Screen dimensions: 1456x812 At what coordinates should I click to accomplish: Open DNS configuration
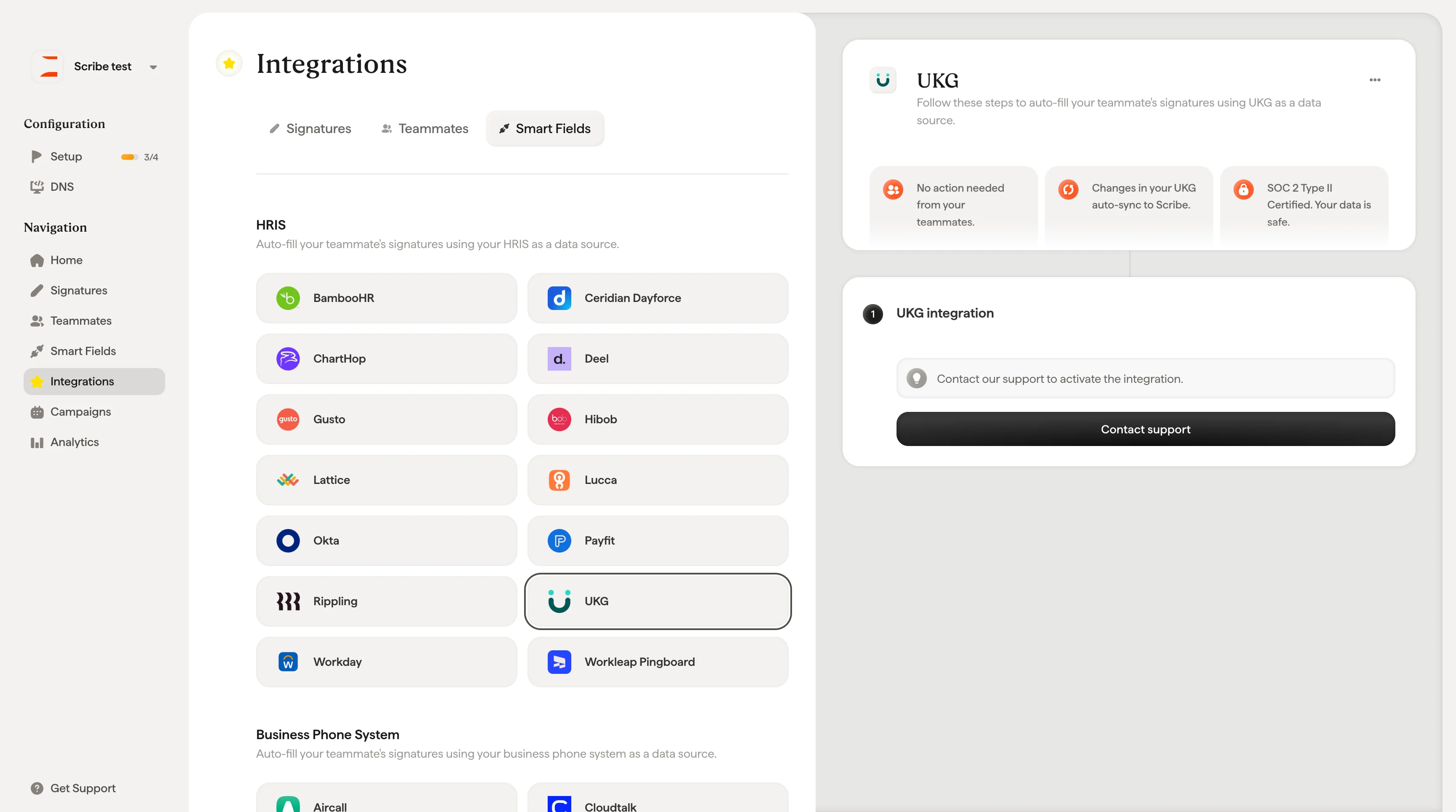(62, 187)
